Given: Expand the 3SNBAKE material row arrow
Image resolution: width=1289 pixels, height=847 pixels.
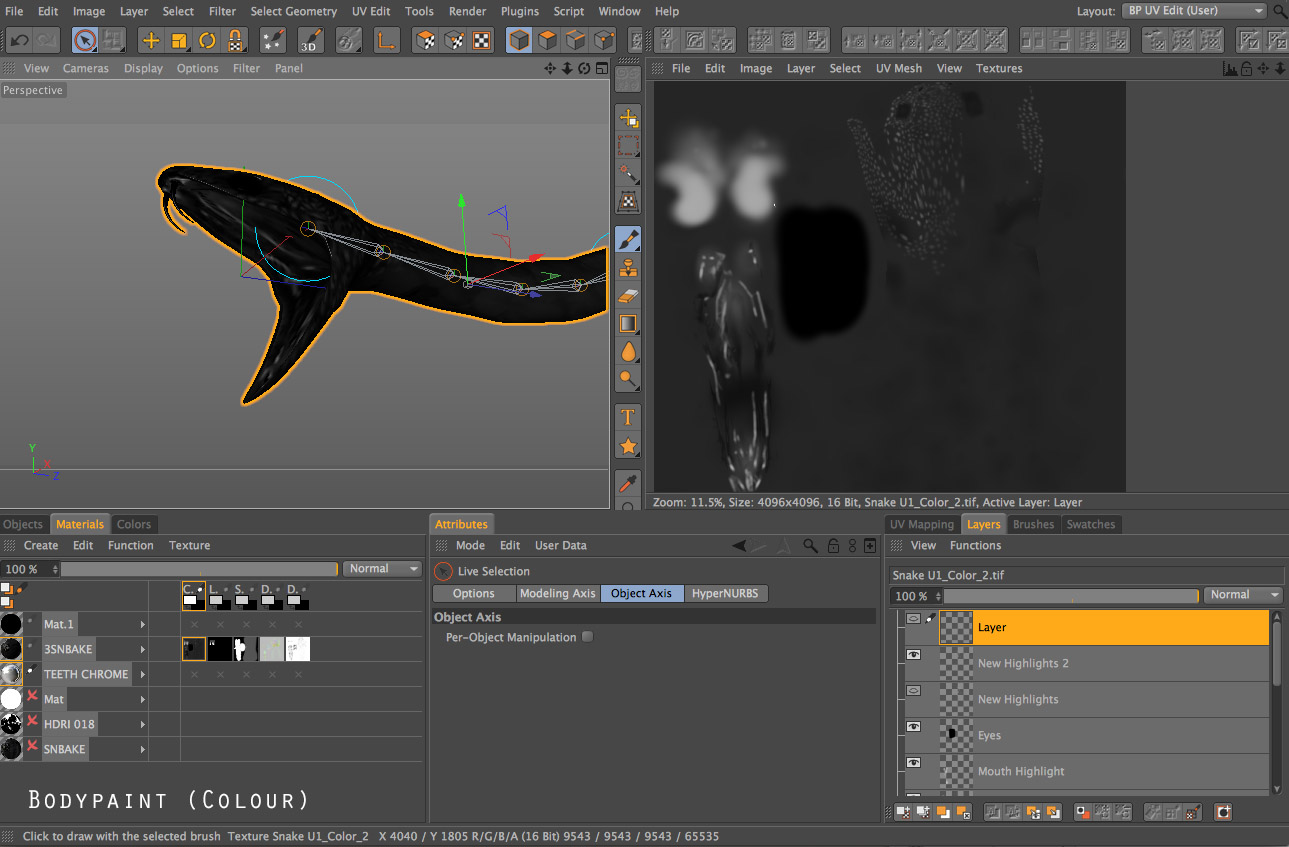Looking at the screenshot, I should [143, 650].
